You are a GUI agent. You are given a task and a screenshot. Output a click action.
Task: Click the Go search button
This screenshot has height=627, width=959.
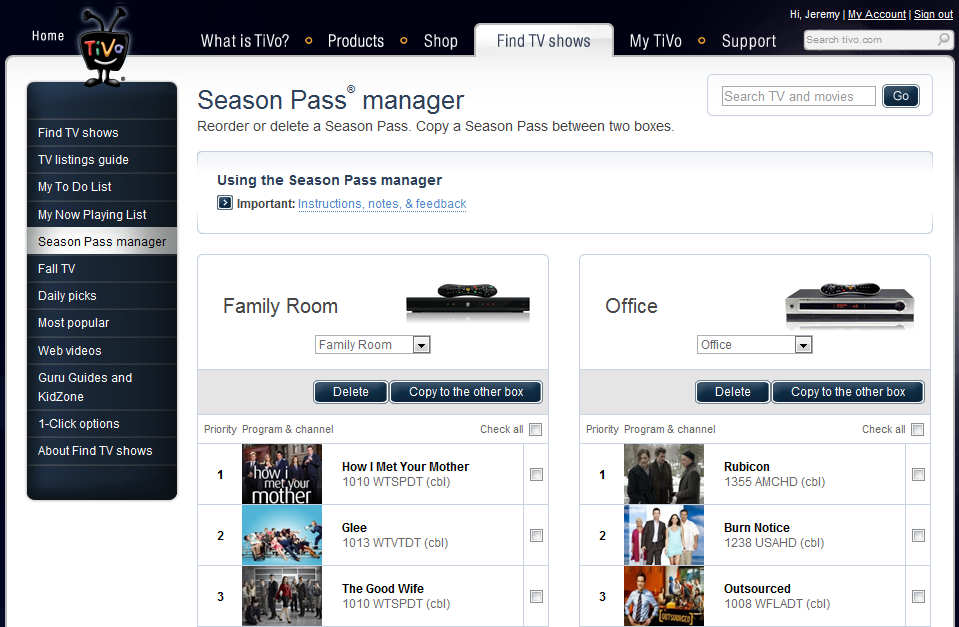tap(900, 96)
